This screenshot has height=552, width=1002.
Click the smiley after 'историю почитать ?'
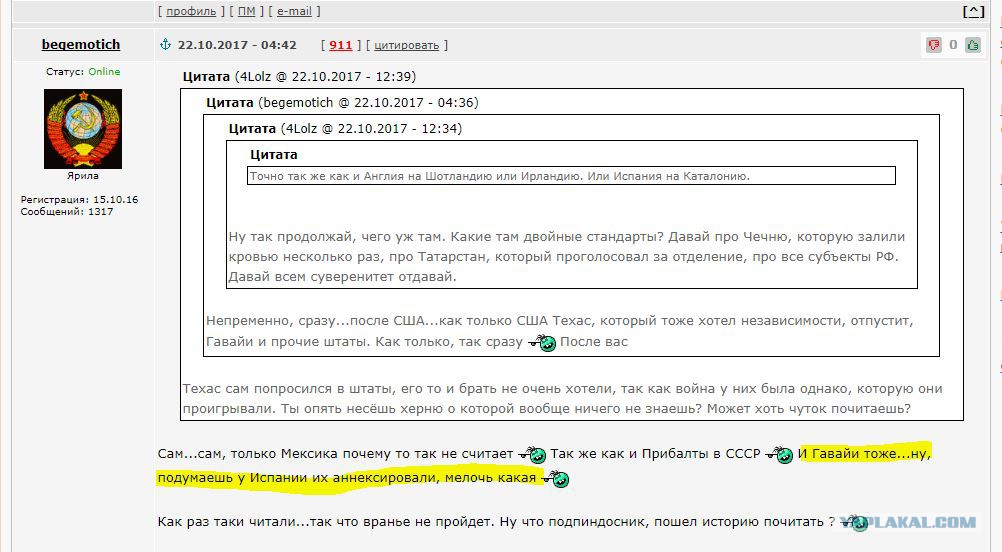point(854,523)
